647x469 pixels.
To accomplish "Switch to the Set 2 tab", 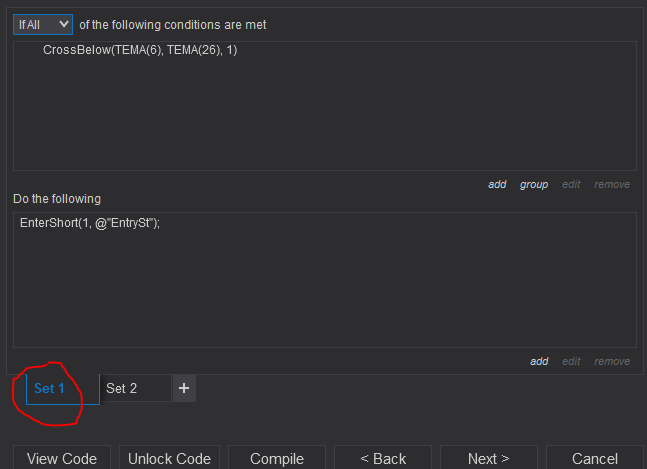I will (122, 388).
